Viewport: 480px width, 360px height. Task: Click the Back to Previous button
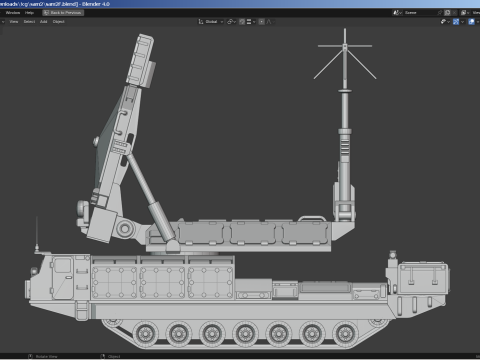coord(63,13)
